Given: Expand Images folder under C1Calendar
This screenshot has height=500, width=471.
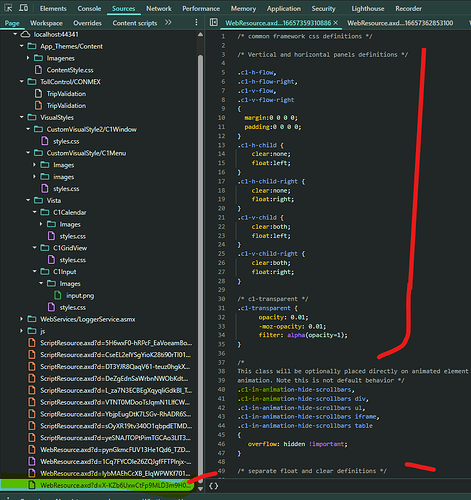Looking at the screenshot, I should (x=41, y=224).
